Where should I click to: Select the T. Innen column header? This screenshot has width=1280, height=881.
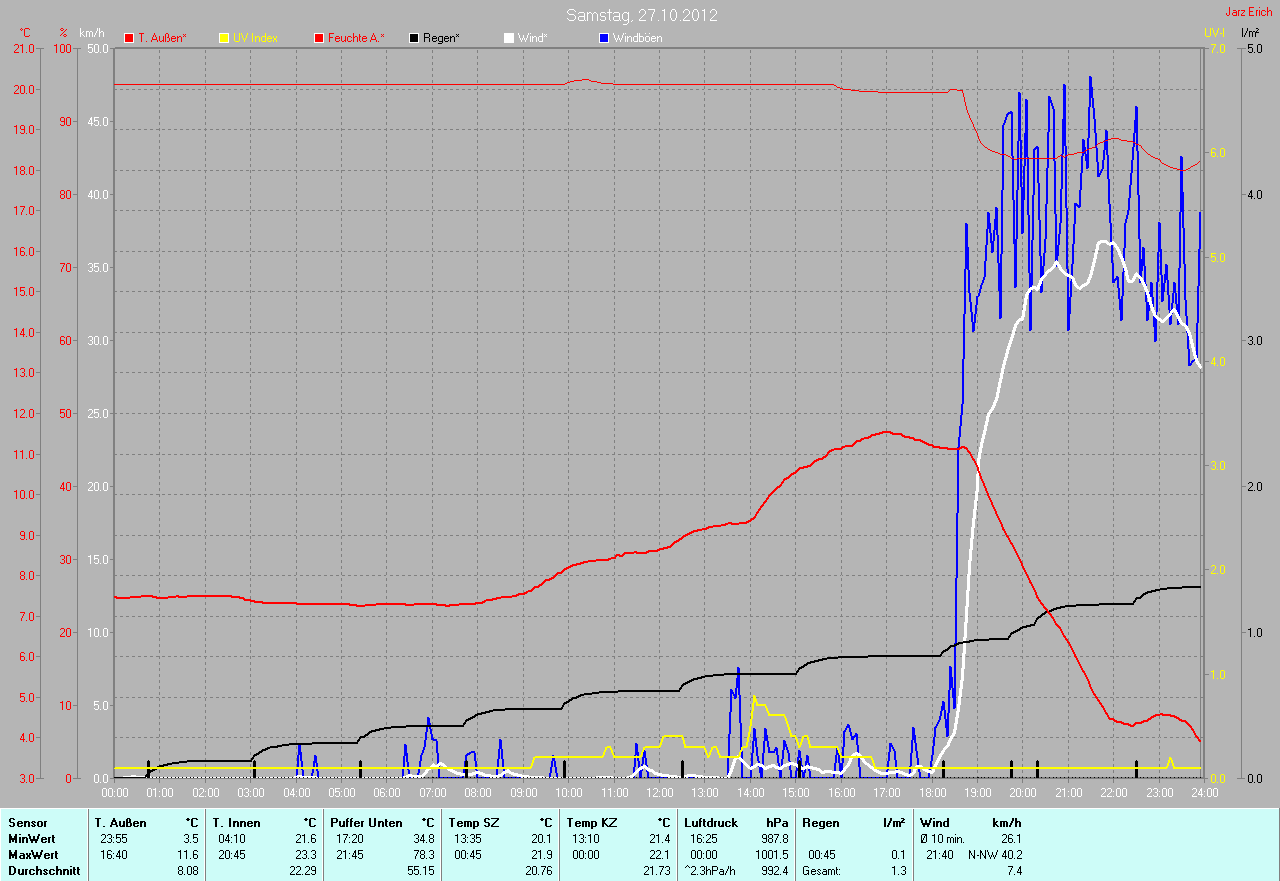tap(237, 822)
